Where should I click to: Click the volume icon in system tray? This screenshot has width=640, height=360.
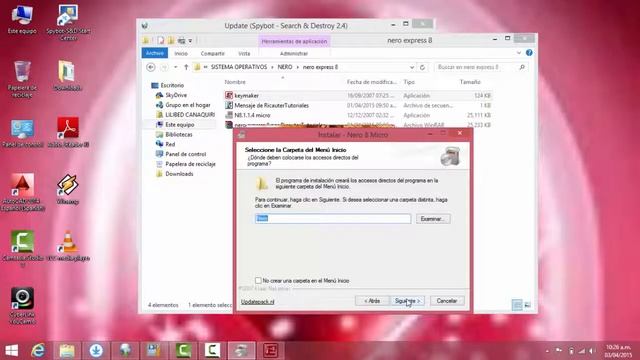pyautogui.click(x=591, y=351)
